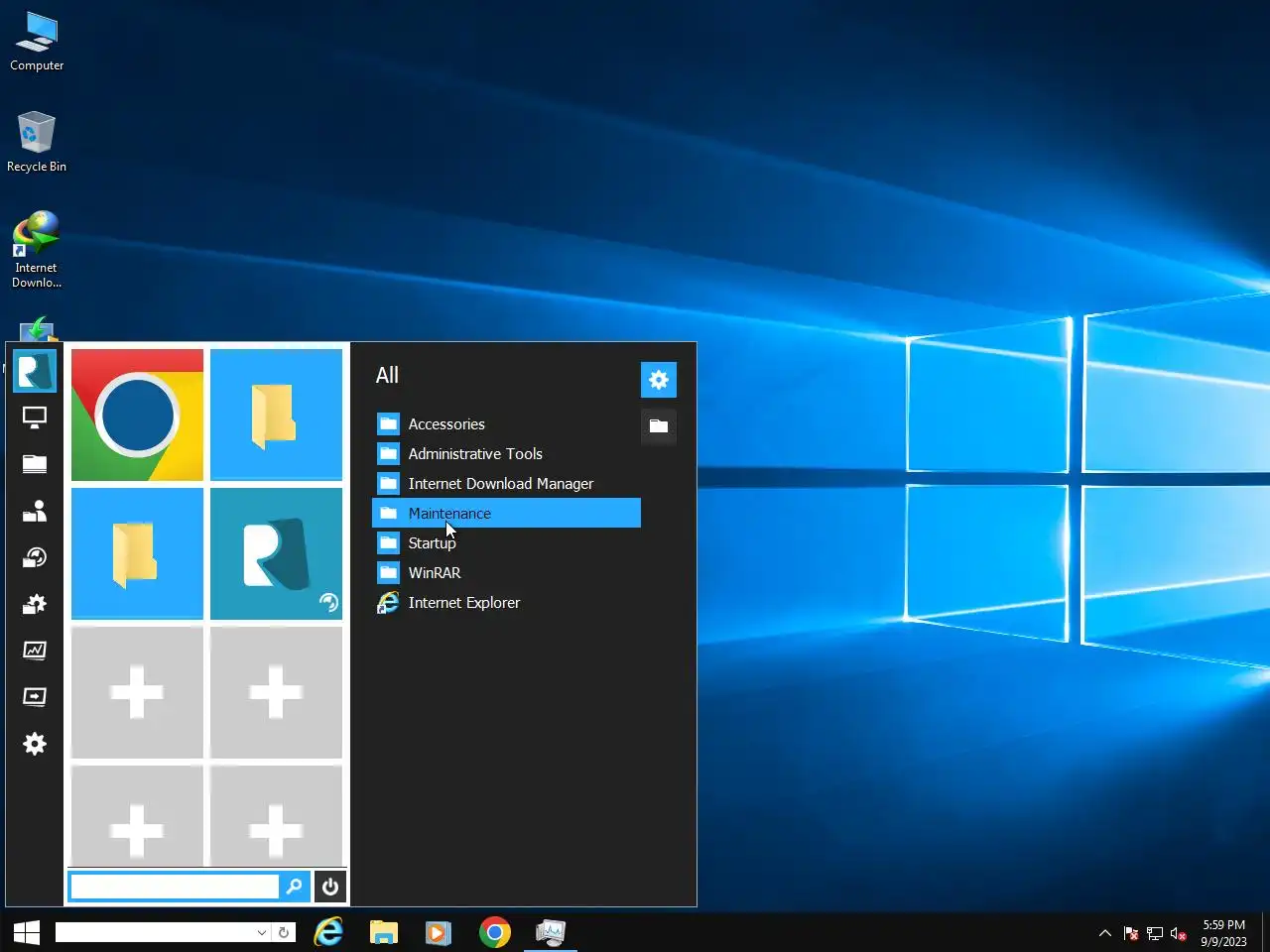Click the folder view button under gear
Screen dimensions: 1270x952
(659, 426)
